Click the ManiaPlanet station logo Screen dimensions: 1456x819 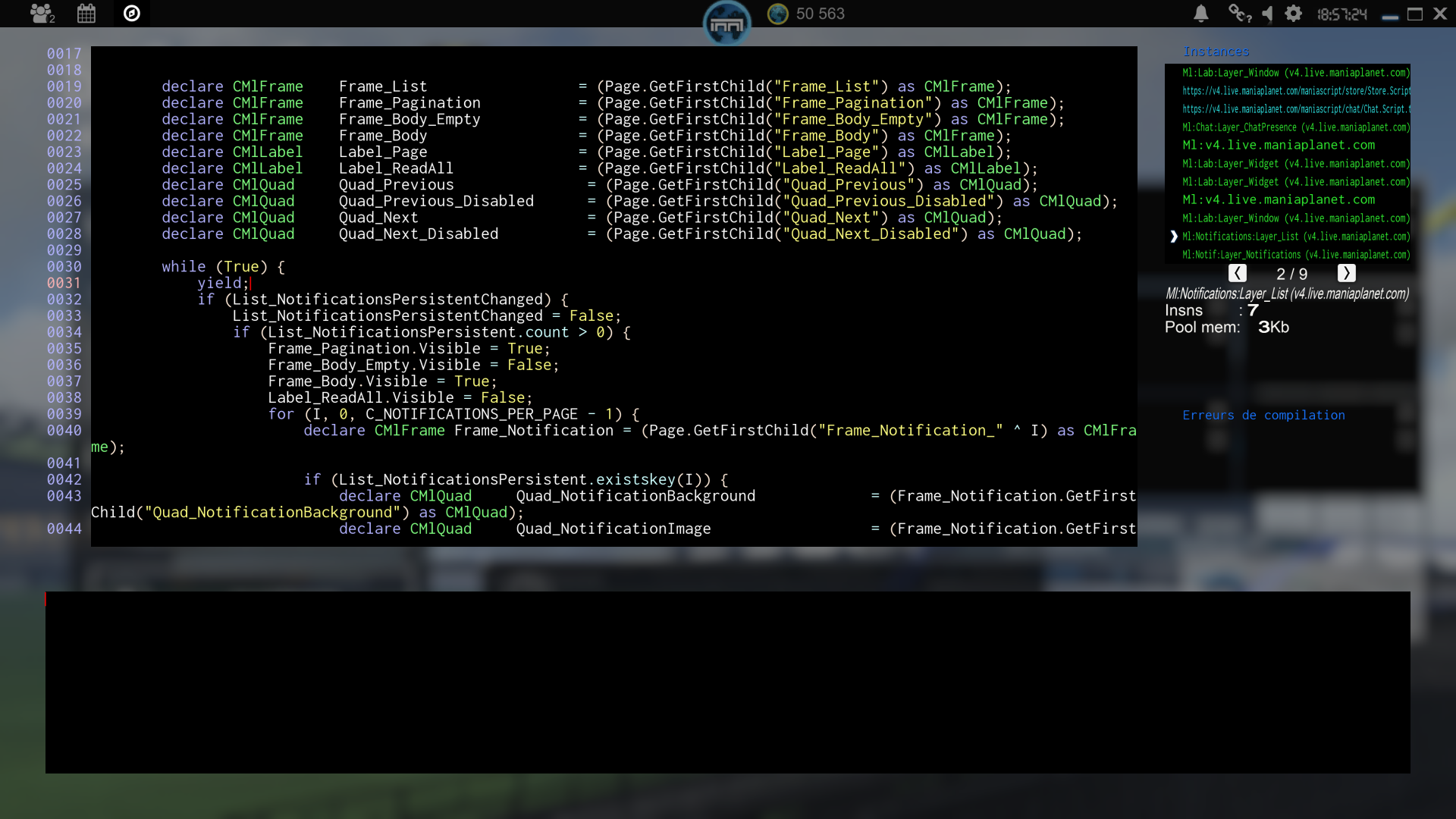tap(726, 24)
